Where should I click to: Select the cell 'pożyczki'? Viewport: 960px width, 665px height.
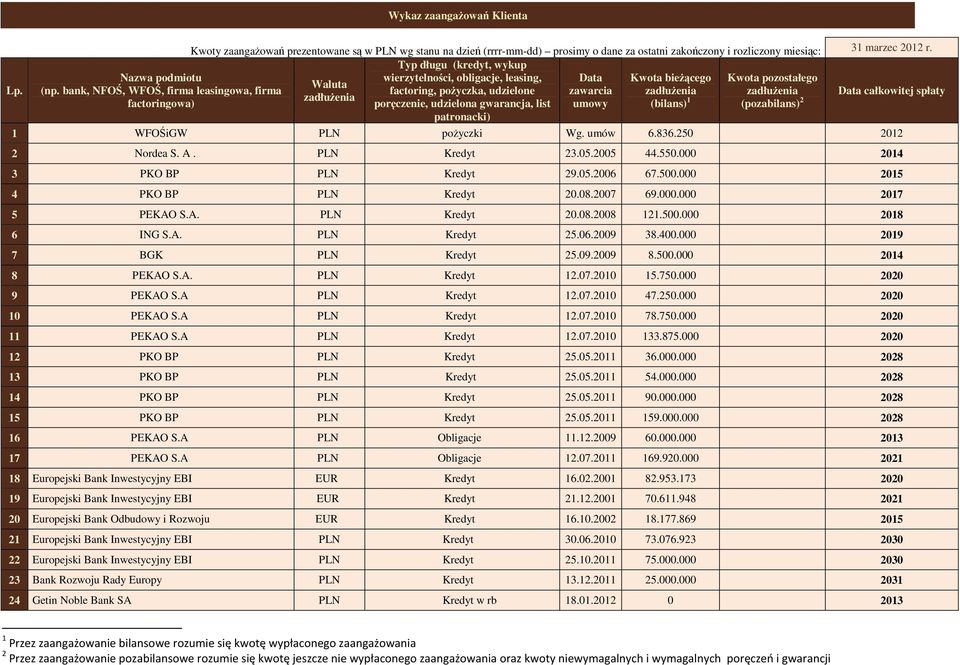[462, 133]
